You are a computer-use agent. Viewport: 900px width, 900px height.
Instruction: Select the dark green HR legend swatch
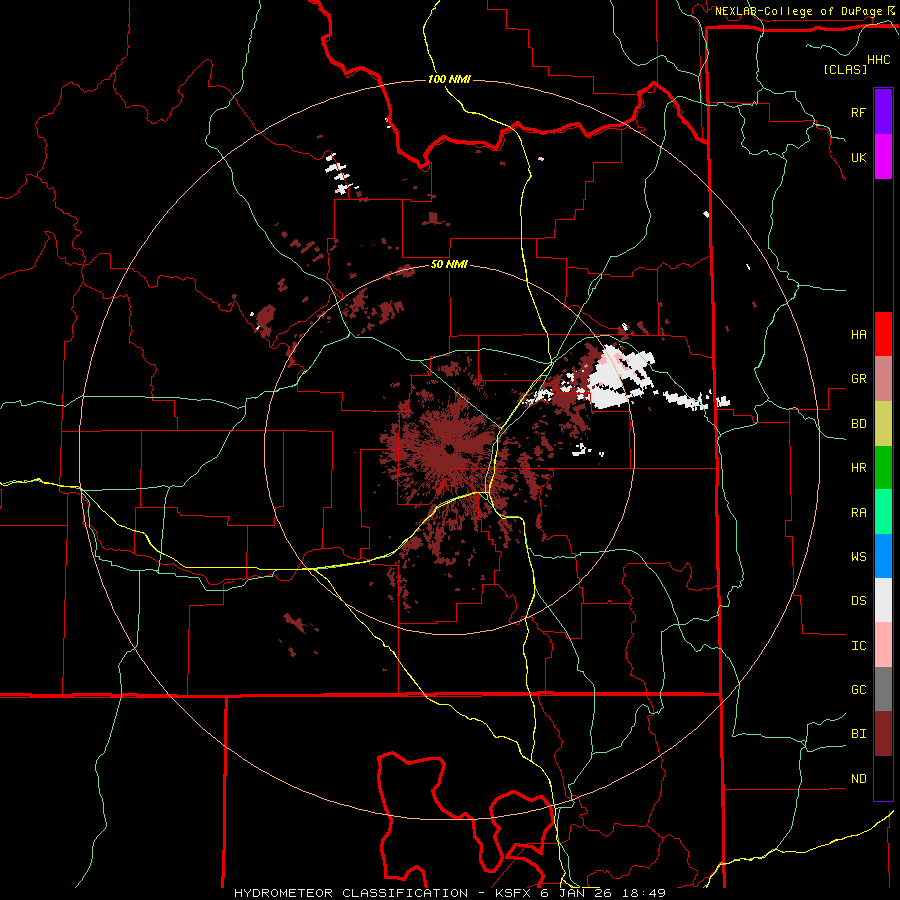pos(883,467)
